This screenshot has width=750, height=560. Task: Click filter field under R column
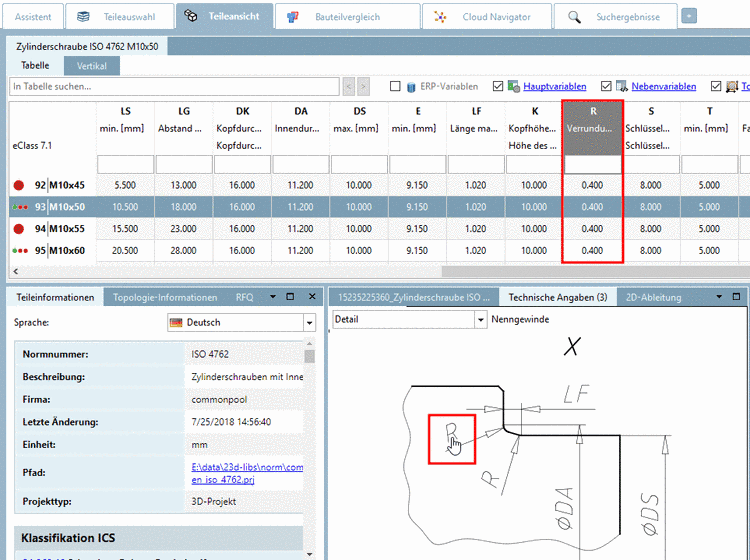point(593,165)
